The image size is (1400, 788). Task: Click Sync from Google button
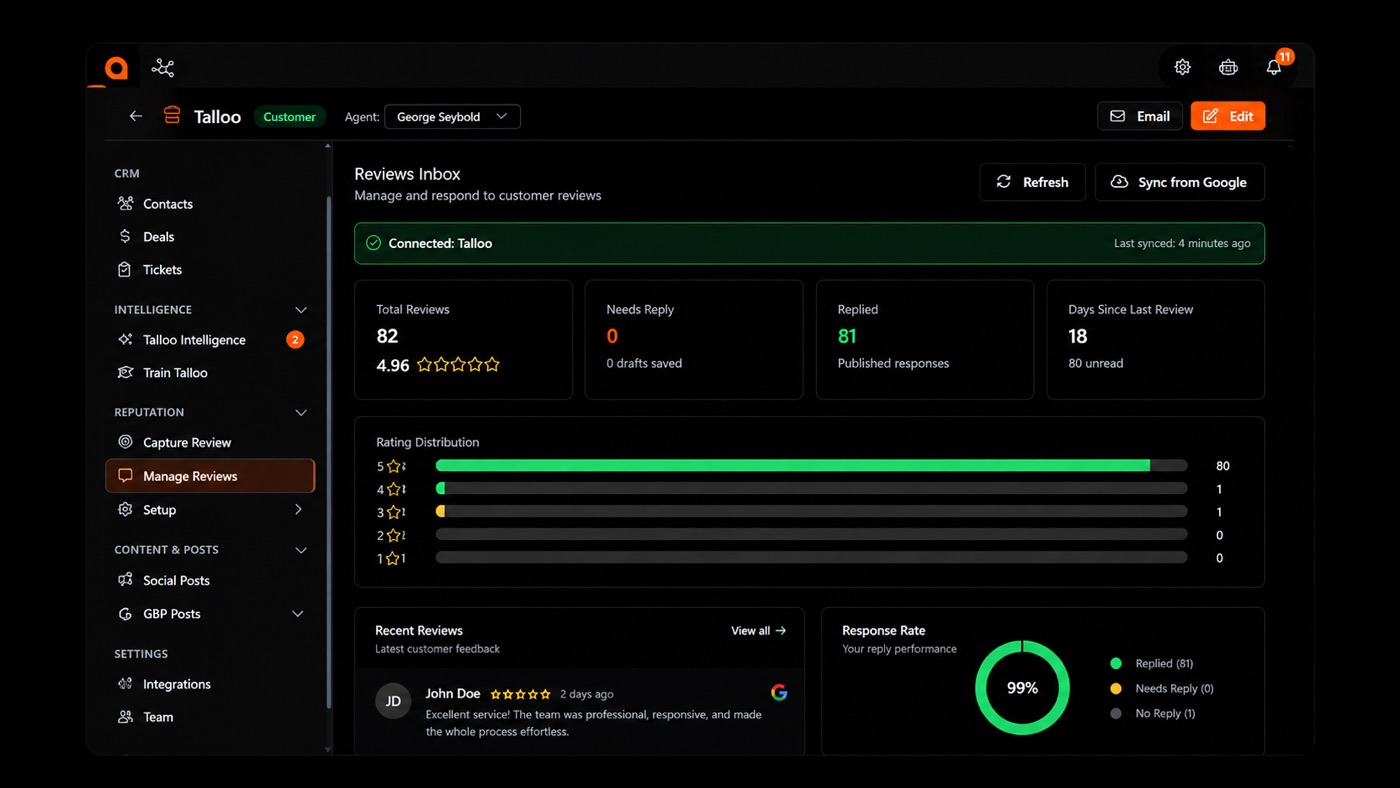[x=1180, y=182]
